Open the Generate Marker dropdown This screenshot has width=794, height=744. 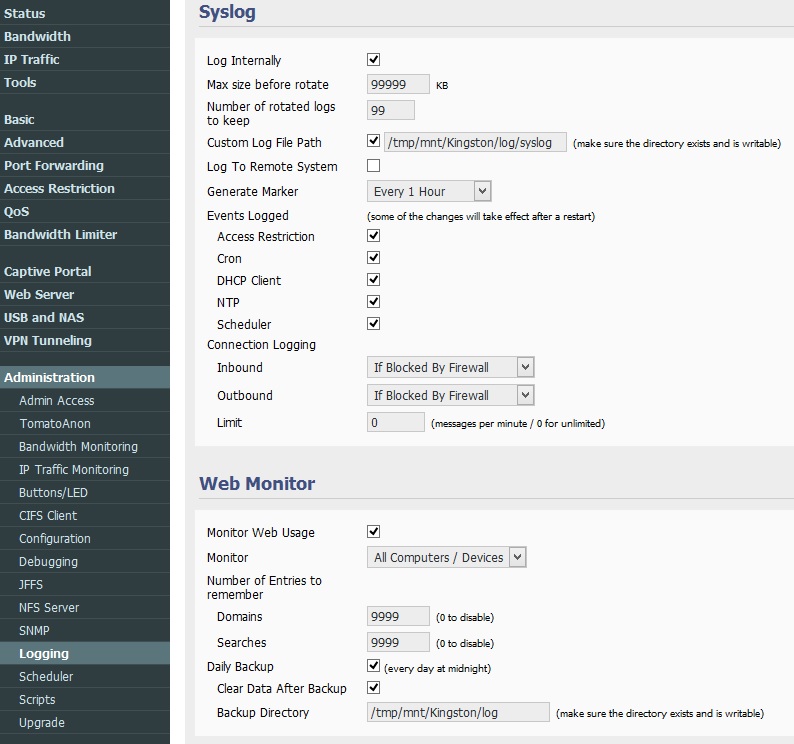pyautogui.click(x=429, y=191)
